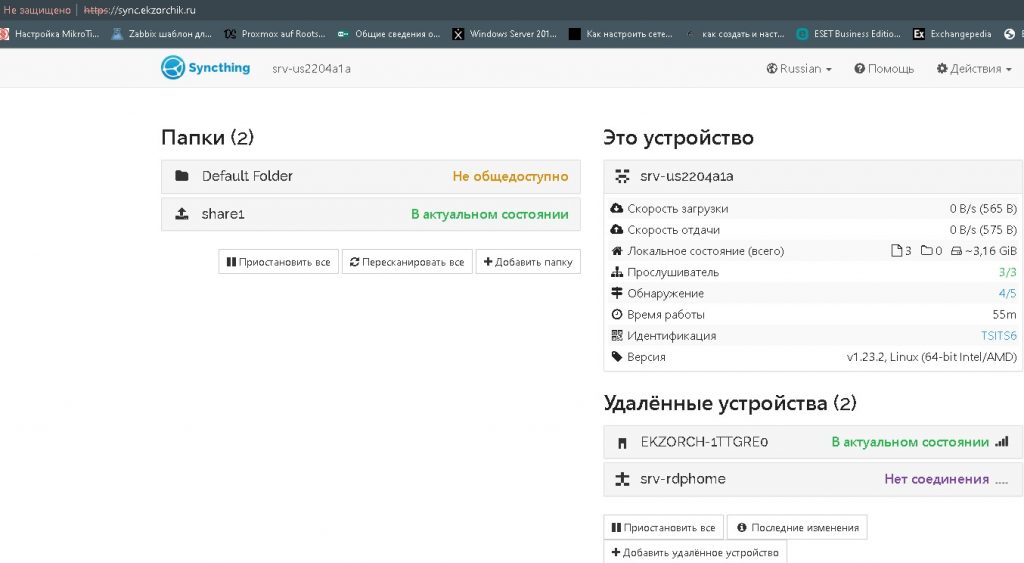Expand the EKZORCH-1TTGRE0 device row
The image size is (1024, 563).
[812, 441]
